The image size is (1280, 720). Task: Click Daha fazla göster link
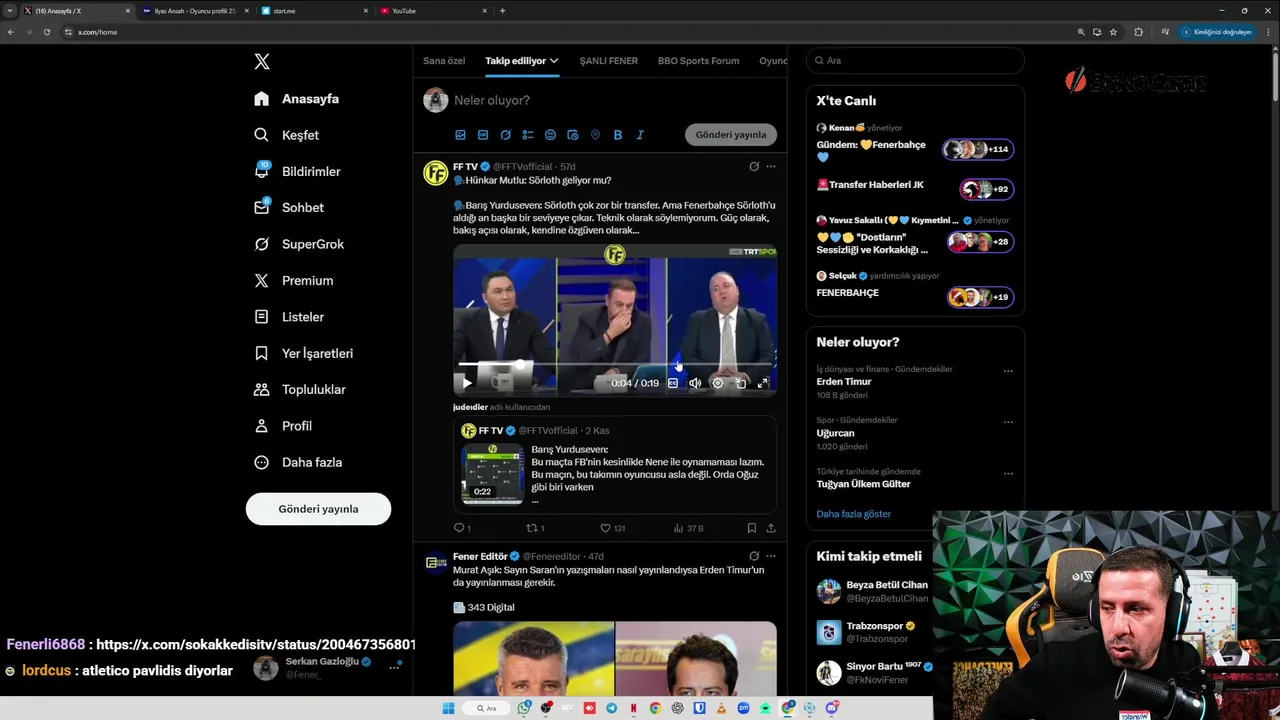click(853, 514)
